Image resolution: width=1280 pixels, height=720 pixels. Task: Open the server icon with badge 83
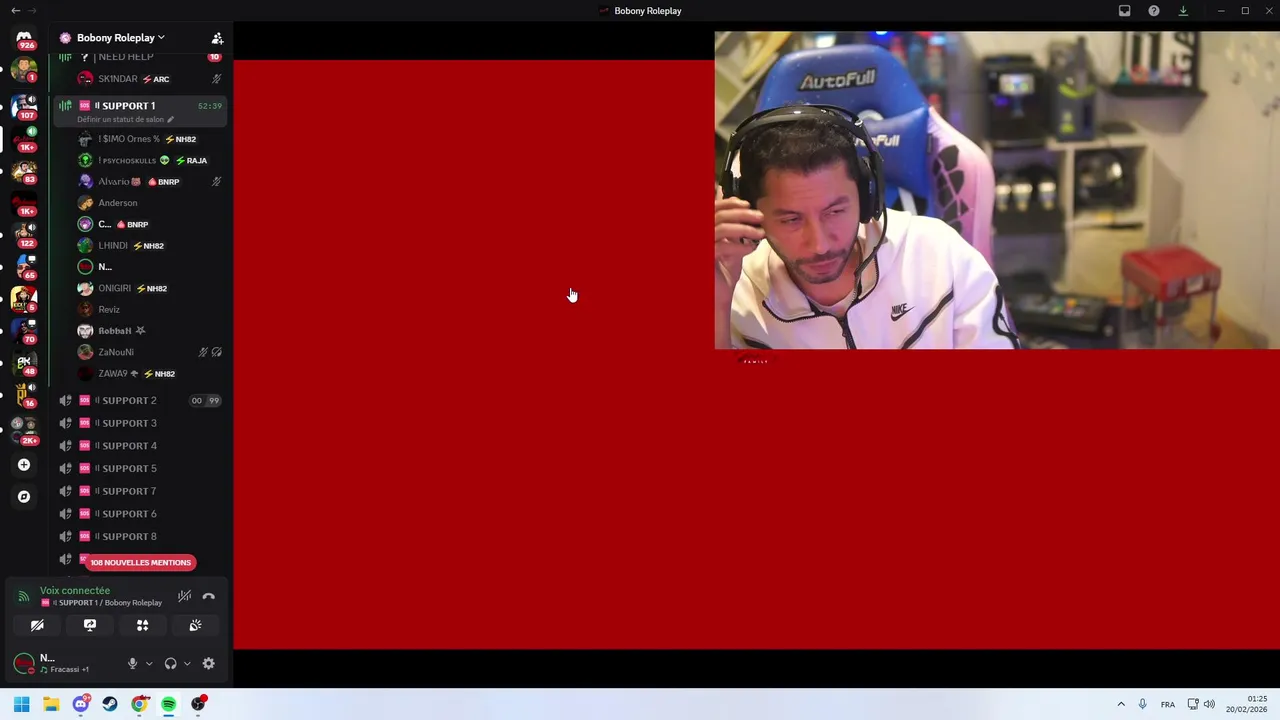point(24,170)
